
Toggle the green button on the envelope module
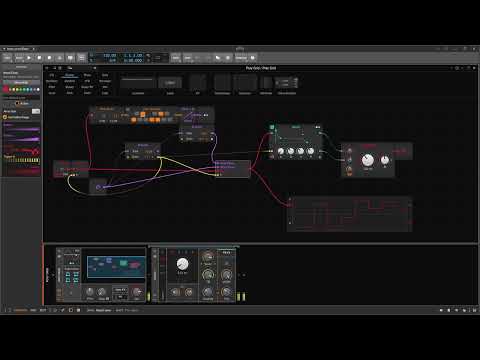pyautogui.click(x=272, y=127)
